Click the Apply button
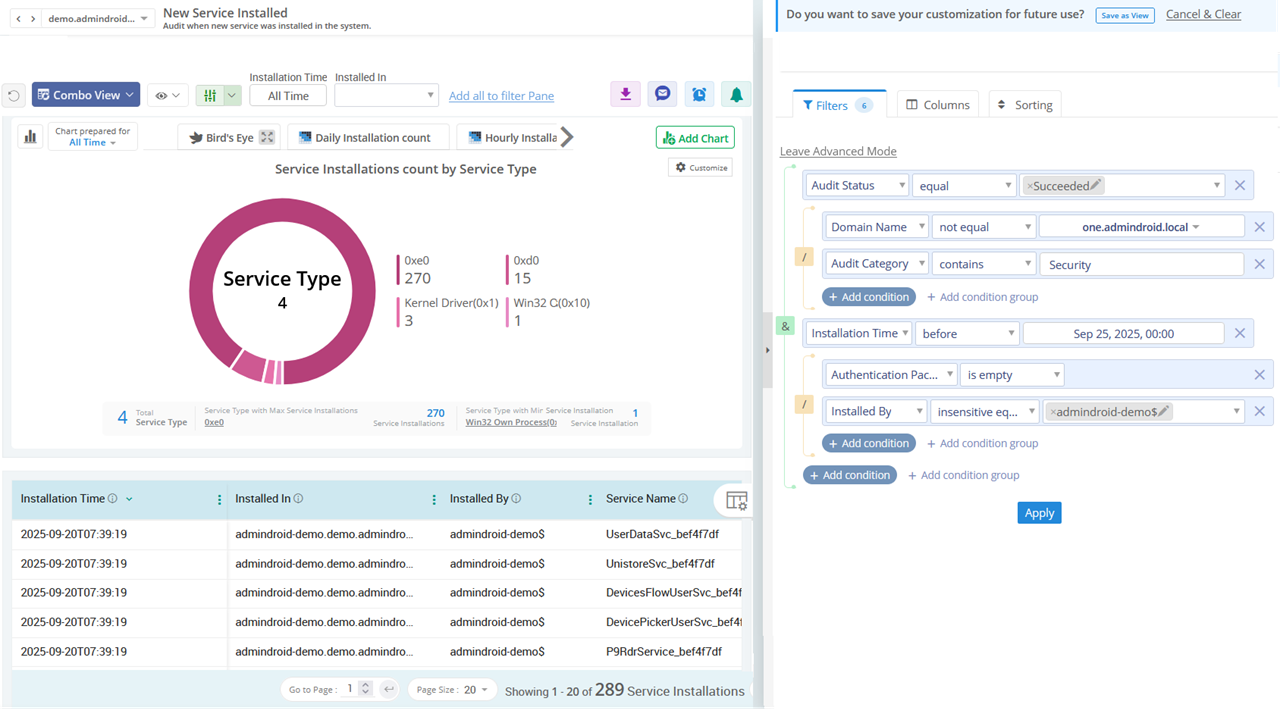1280x720 pixels. pyautogui.click(x=1039, y=513)
